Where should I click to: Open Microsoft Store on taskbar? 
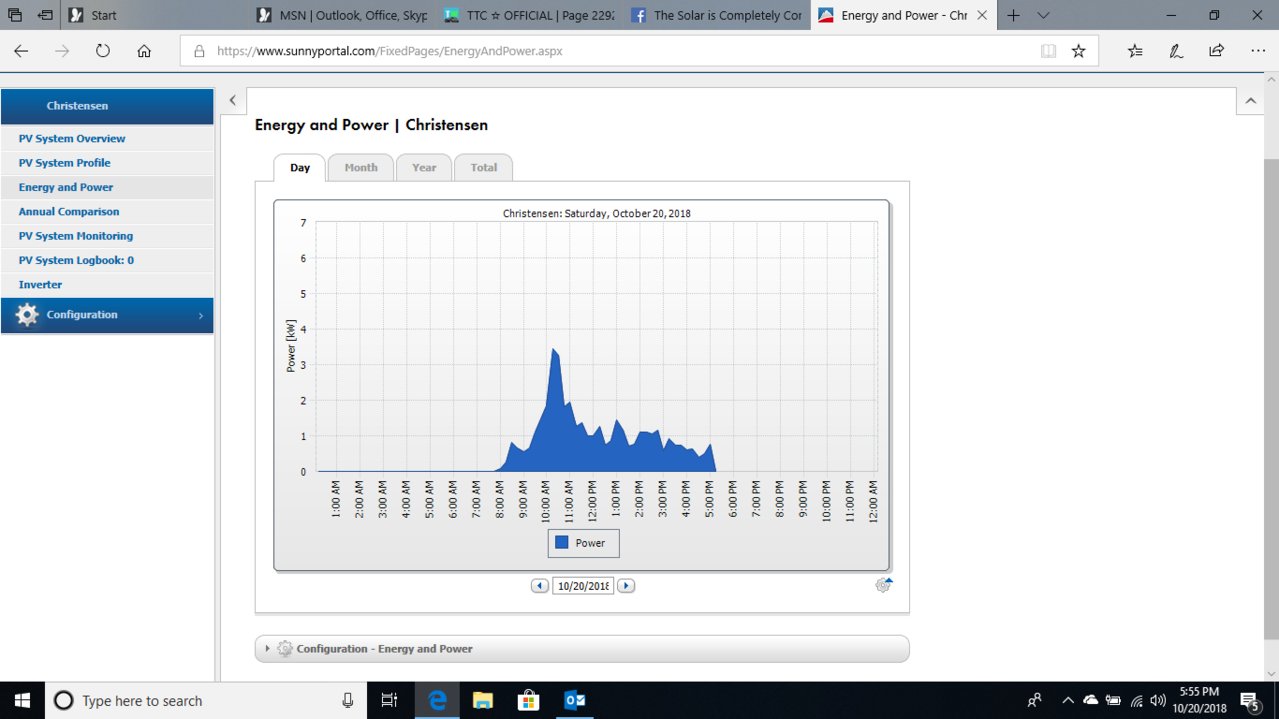pos(529,700)
